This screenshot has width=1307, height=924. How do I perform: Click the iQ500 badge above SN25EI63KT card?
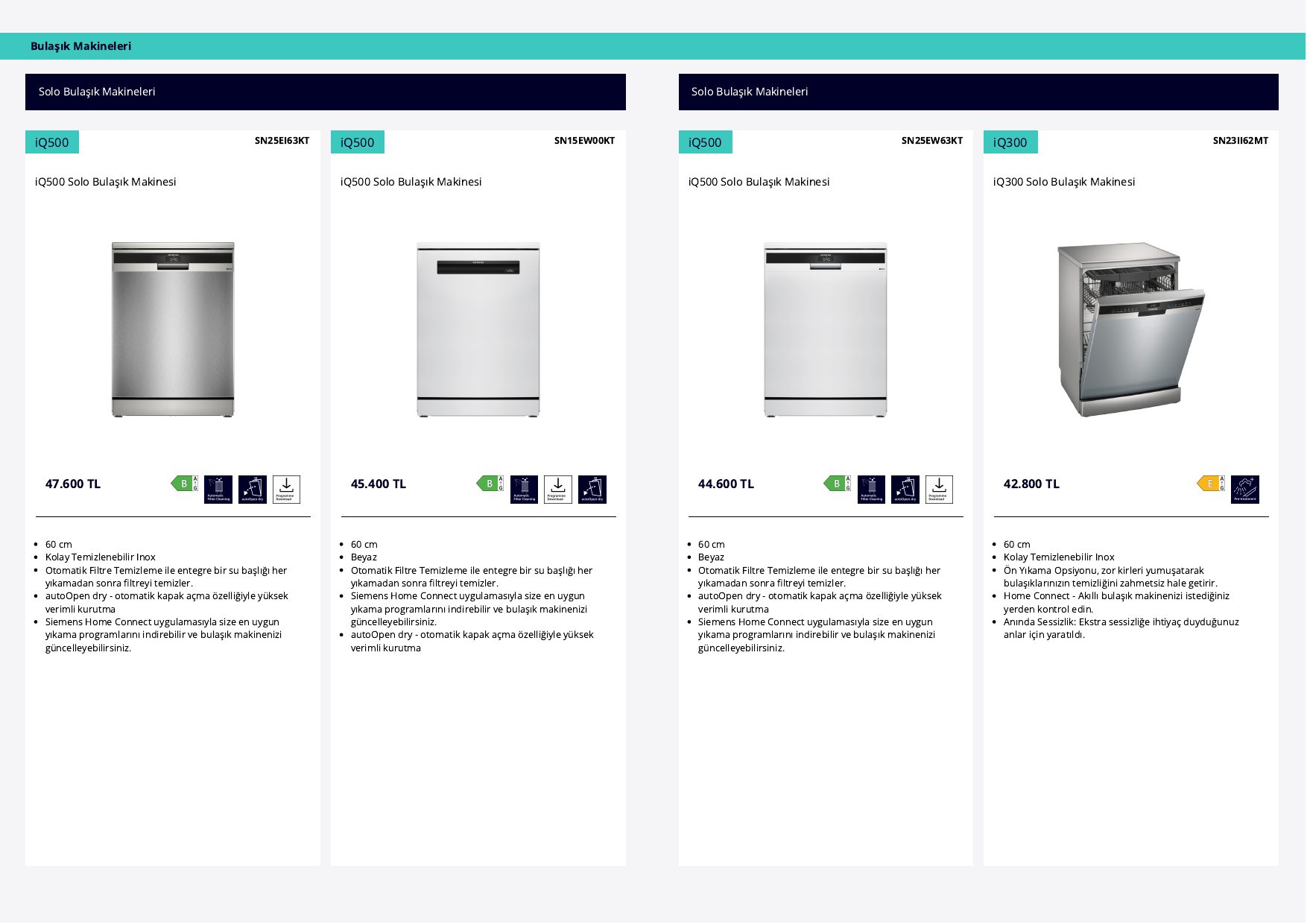pos(52,142)
